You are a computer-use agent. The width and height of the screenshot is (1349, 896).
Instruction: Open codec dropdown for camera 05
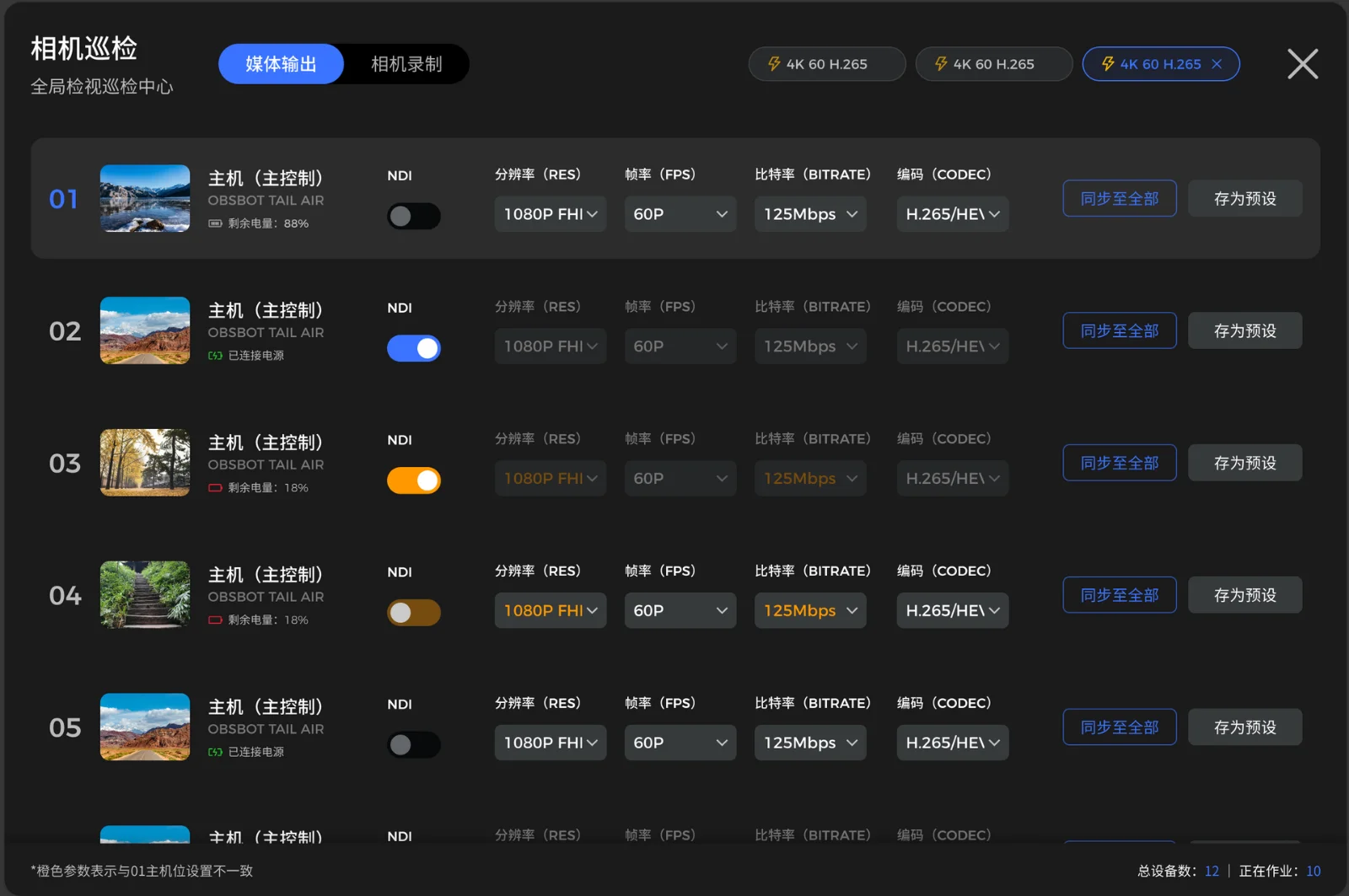(953, 743)
